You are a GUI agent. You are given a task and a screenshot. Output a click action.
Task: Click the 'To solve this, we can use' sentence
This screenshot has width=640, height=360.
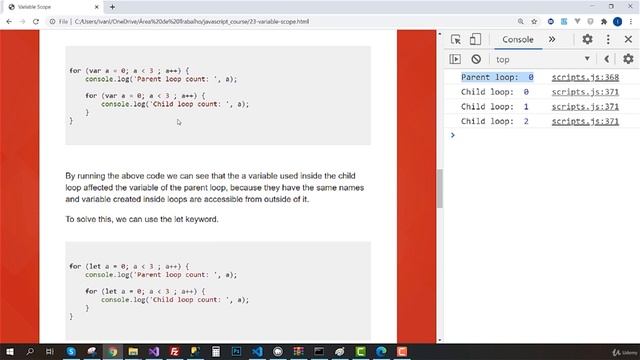pos(142,219)
